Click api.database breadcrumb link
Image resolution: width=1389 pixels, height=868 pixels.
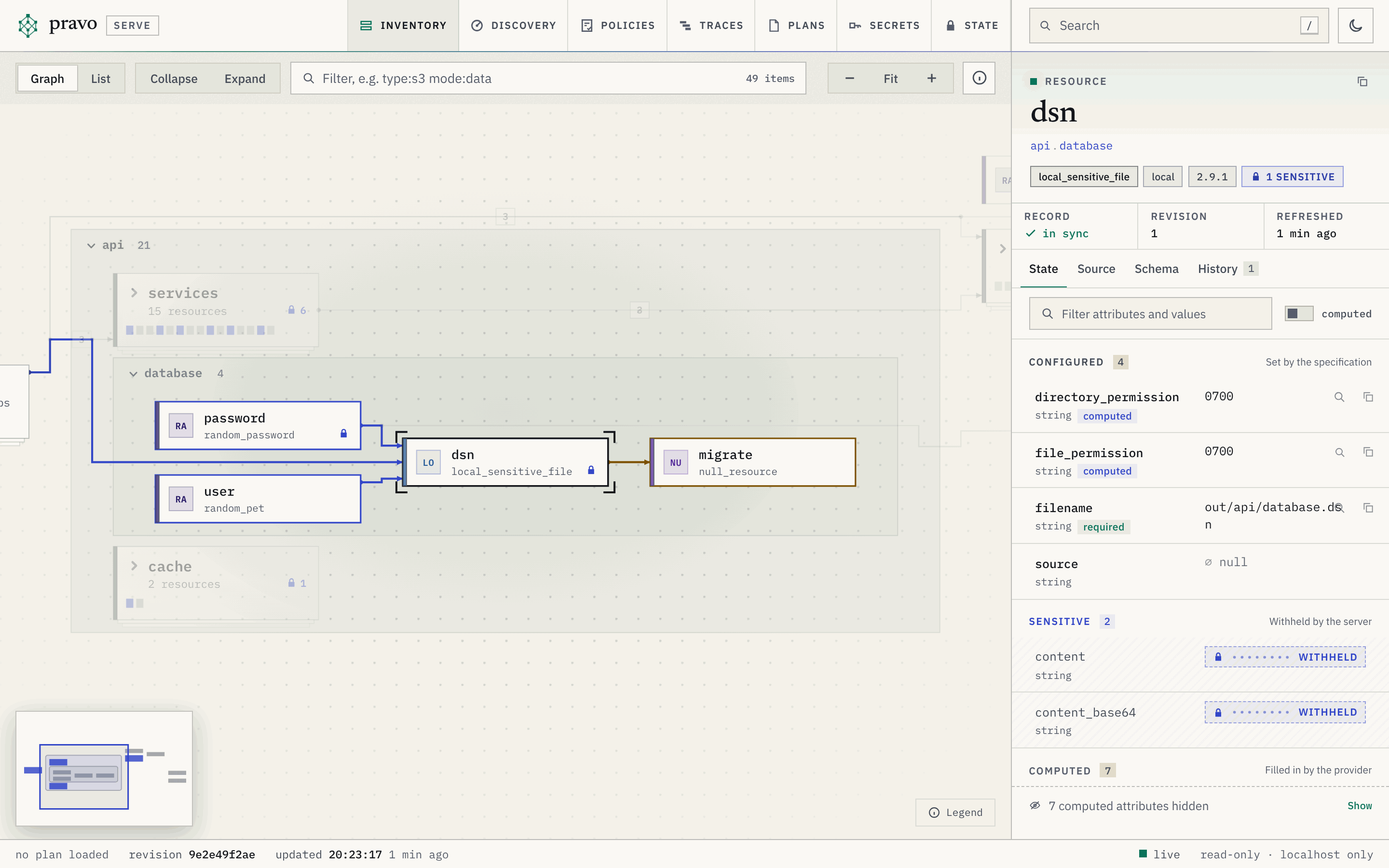click(1071, 146)
